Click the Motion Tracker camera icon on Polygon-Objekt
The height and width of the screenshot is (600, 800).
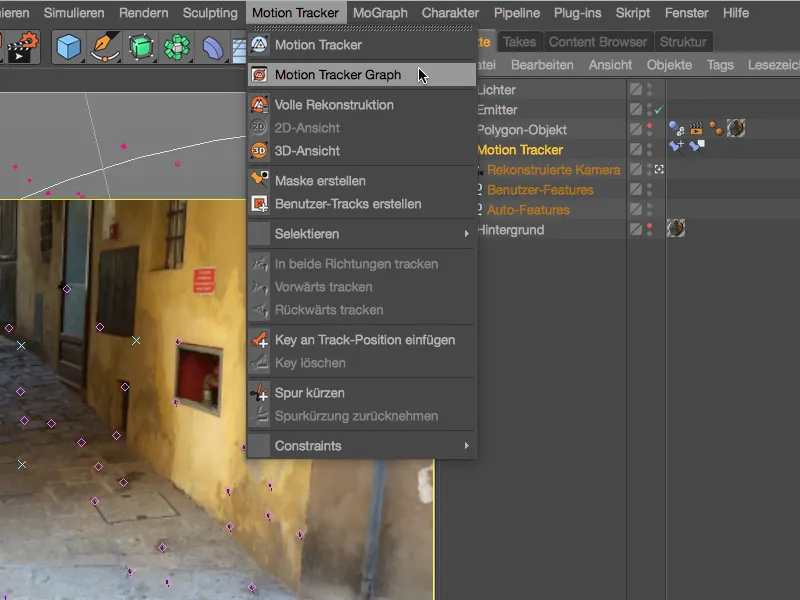coord(696,128)
